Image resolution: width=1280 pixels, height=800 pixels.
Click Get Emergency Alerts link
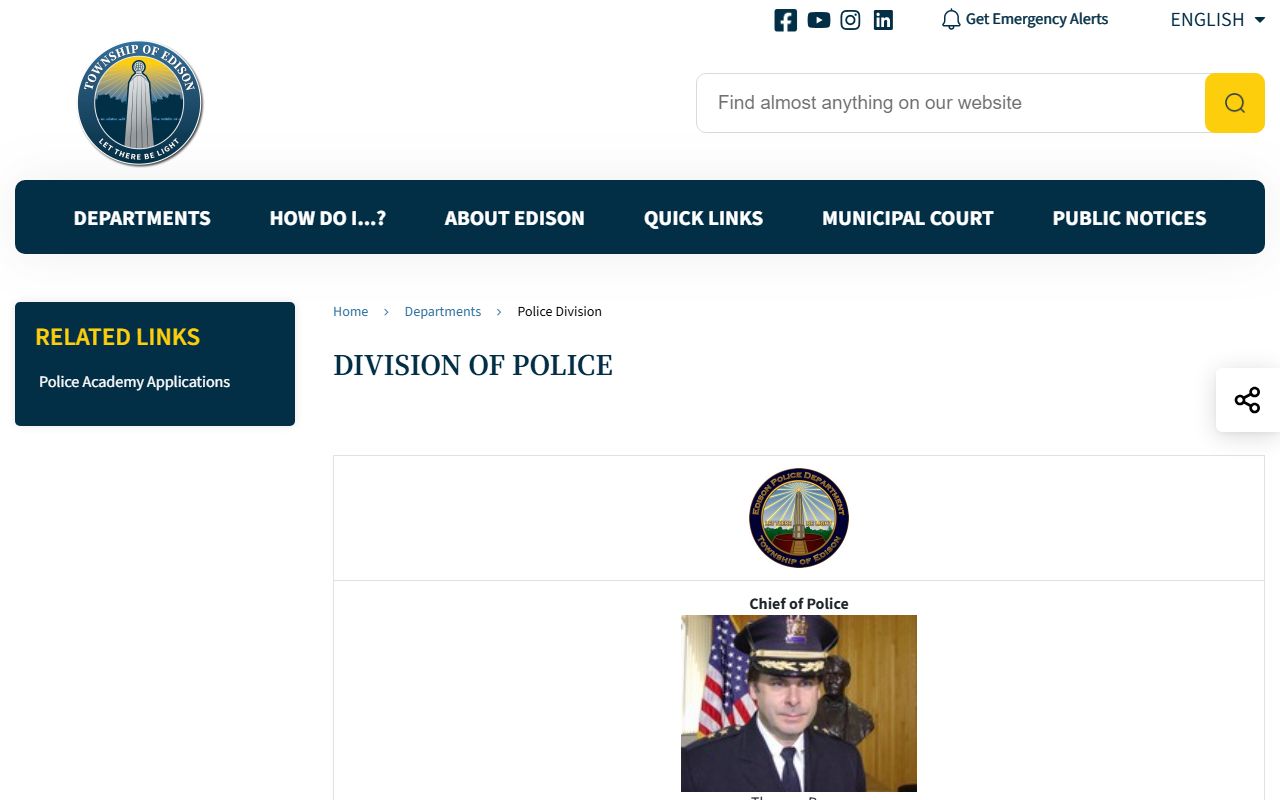pos(1037,19)
